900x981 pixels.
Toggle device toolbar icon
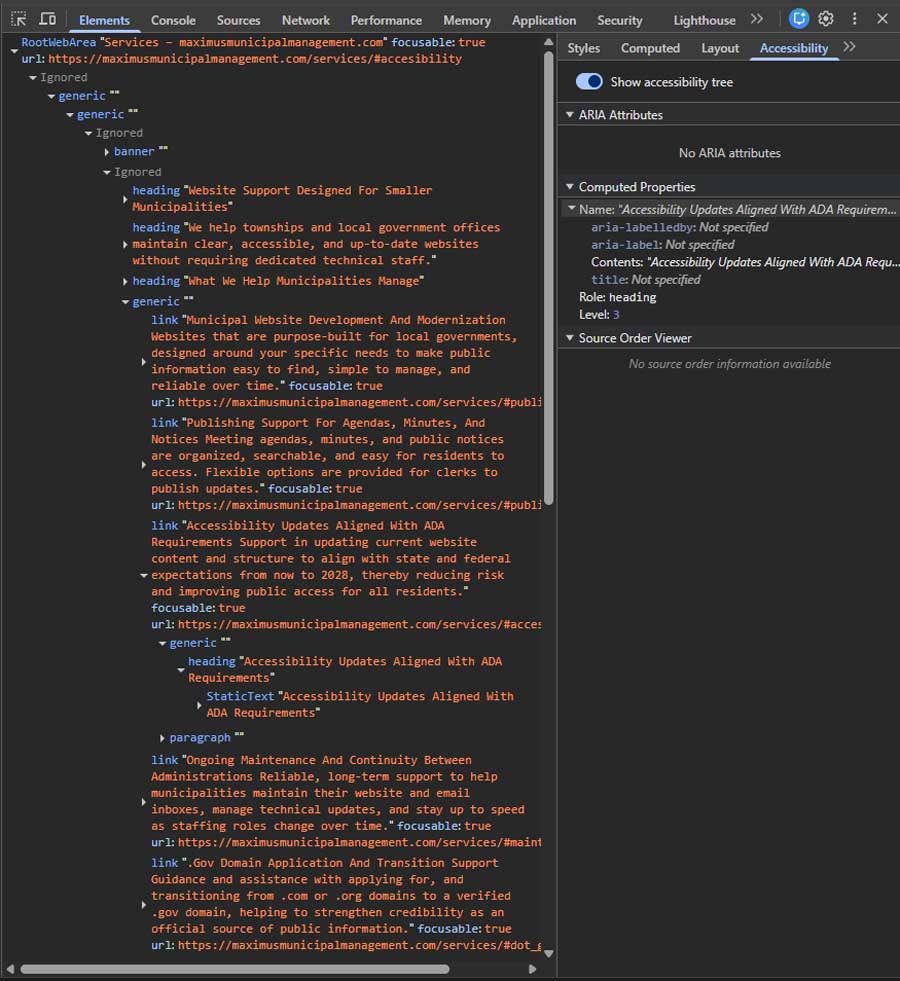pyautogui.click(x=48, y=19)
